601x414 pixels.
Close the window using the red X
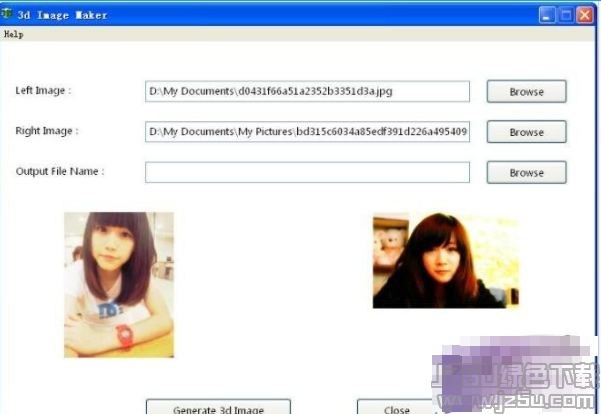584,15
